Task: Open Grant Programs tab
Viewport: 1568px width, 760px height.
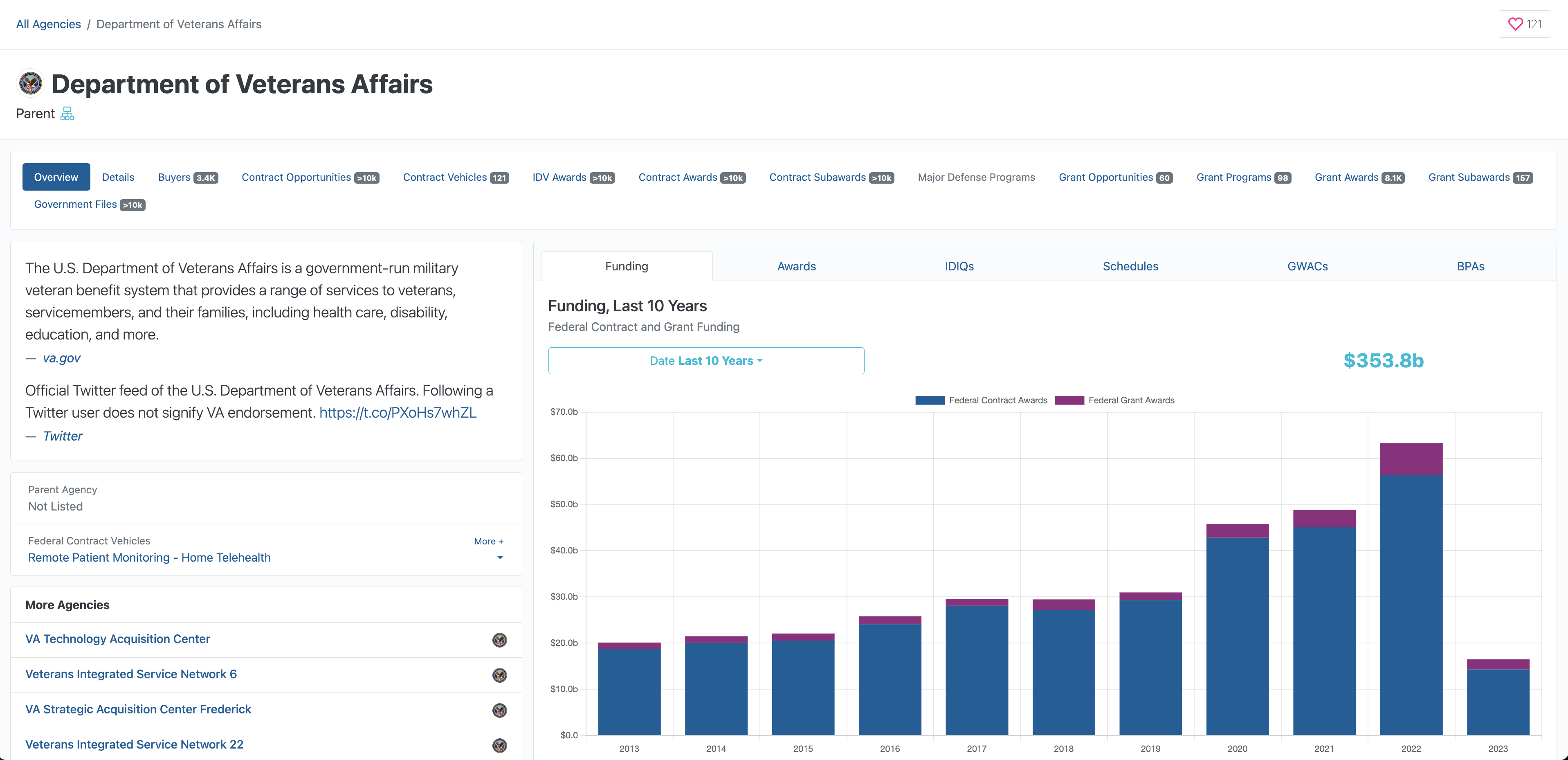Action: point(1244,177)
